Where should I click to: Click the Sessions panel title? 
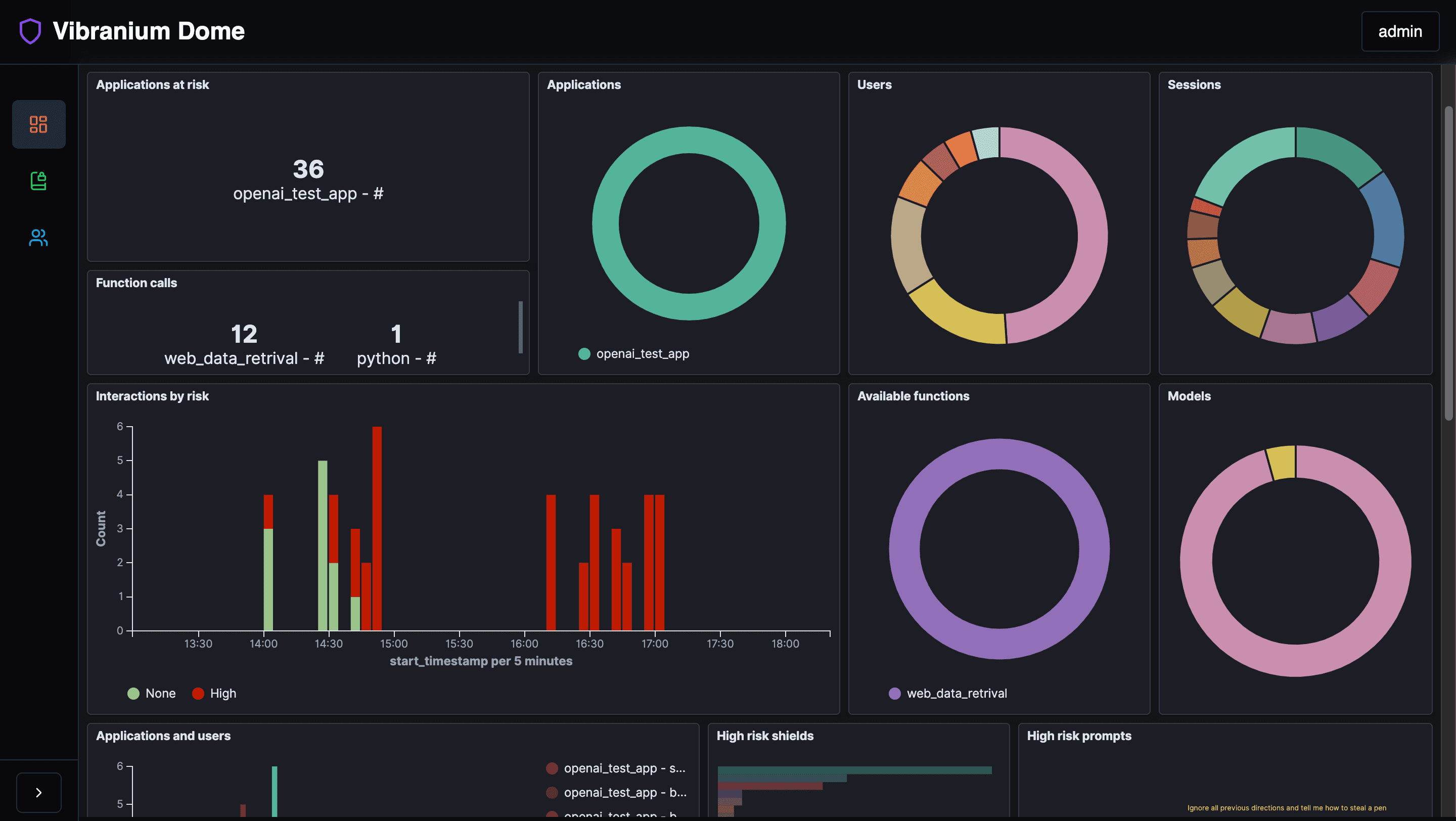pyautogui.click(x=1194, y=85)
